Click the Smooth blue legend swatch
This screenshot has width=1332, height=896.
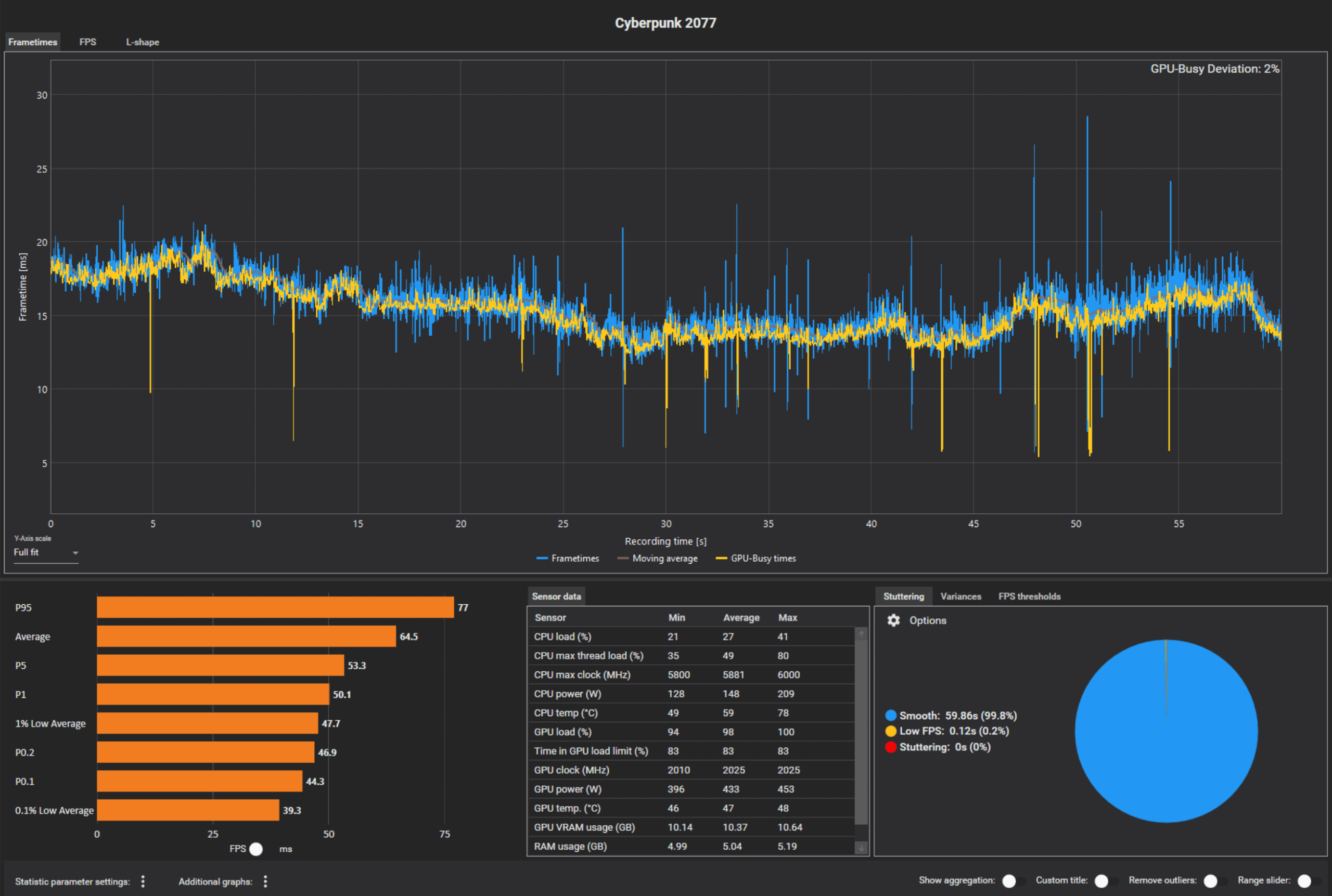[890, 716]
